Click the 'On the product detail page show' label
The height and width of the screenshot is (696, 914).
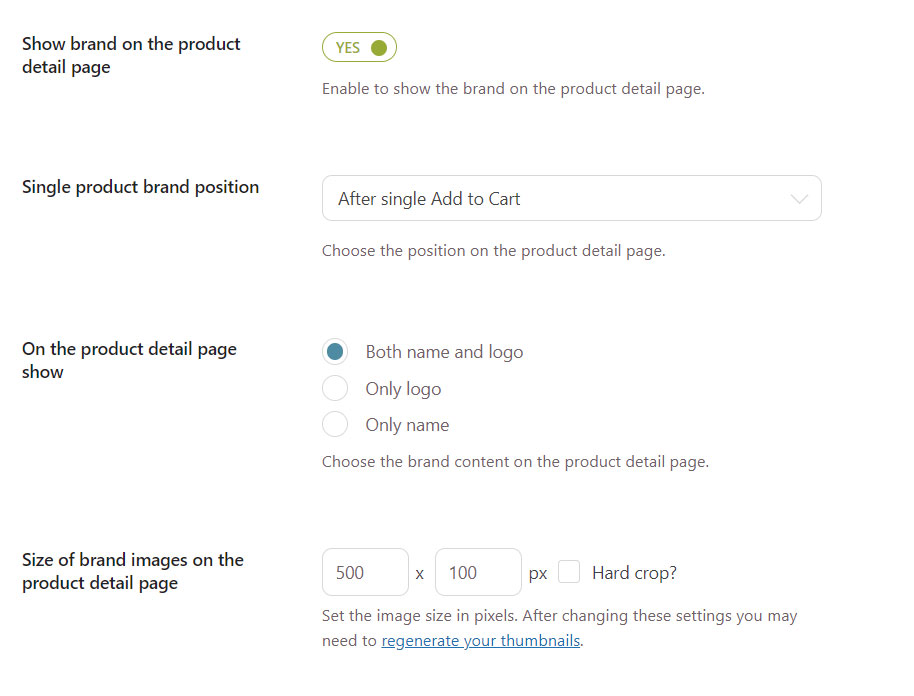(x=129, y=360)
